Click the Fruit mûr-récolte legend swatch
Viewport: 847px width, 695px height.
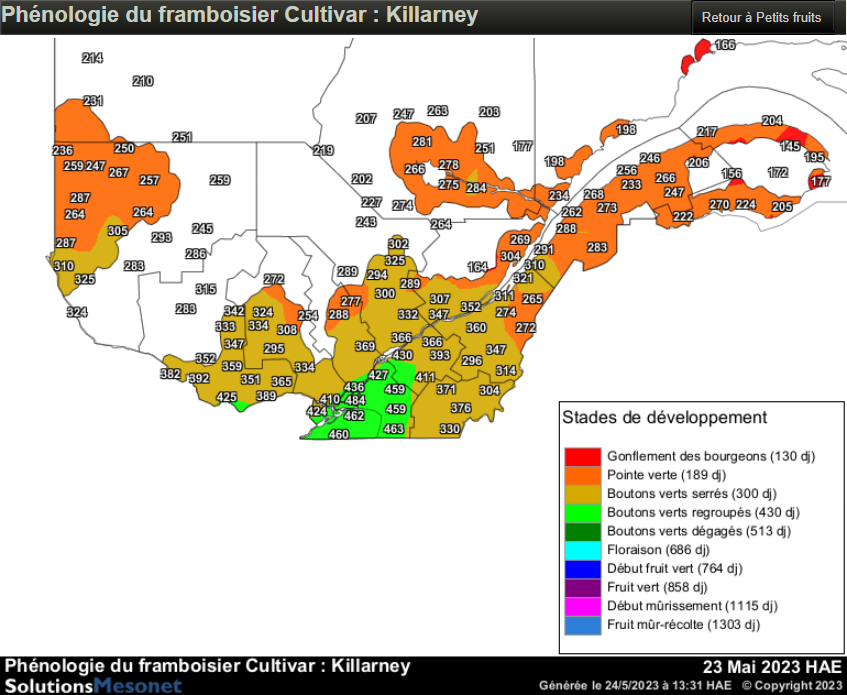[x=582, y=625]
